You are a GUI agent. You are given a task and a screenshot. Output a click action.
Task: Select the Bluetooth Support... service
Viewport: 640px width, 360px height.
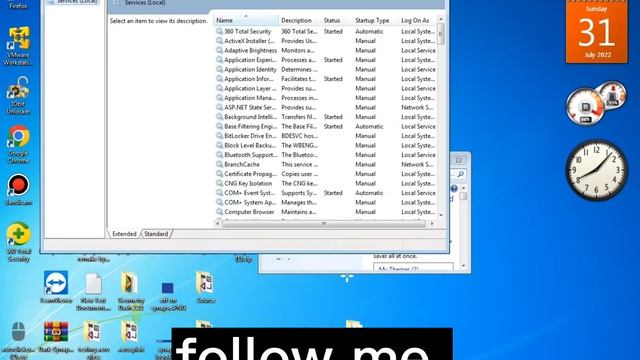tap(325, 155)
